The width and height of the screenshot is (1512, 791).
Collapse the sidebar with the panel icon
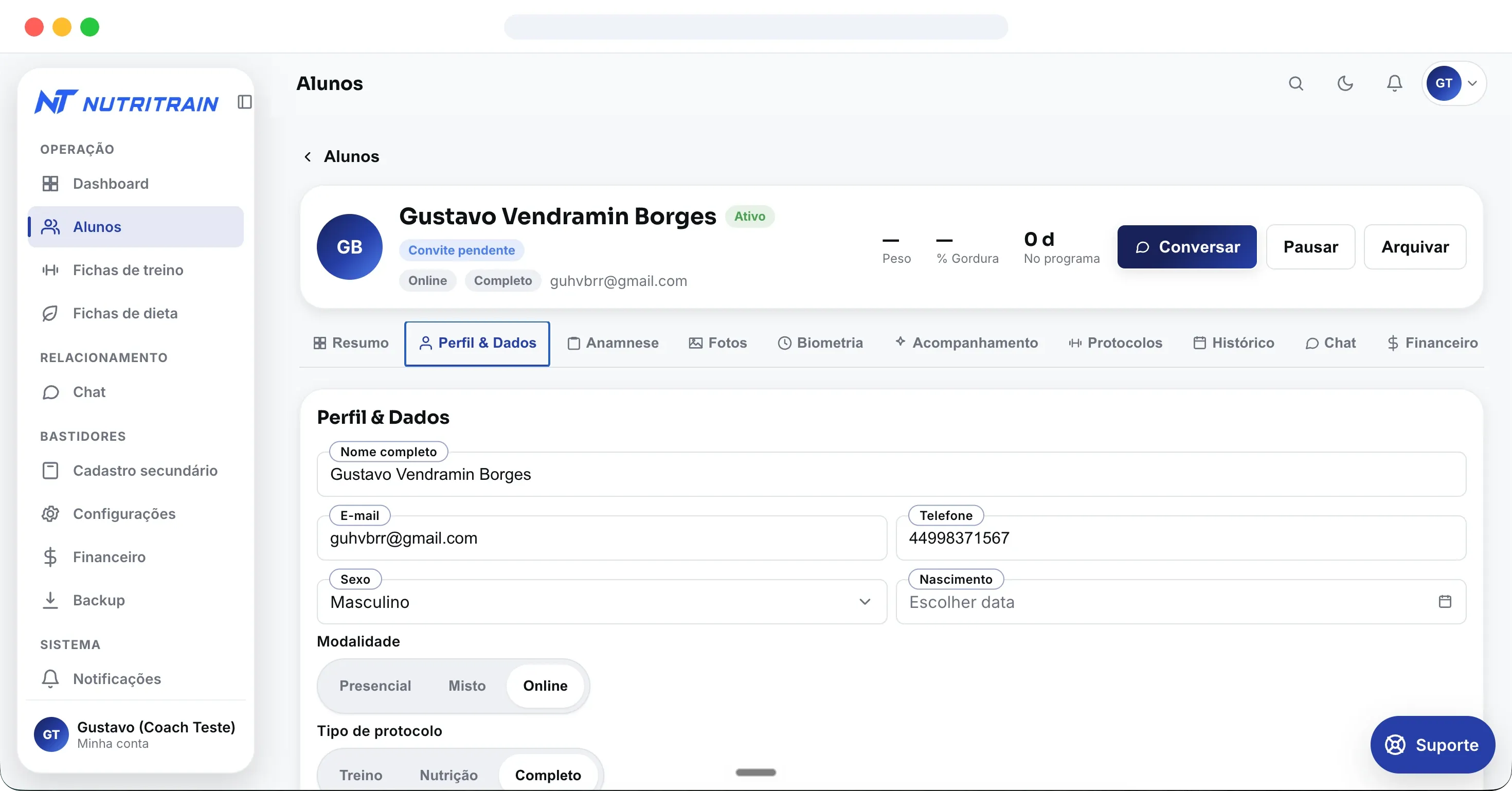click(245, 102)
